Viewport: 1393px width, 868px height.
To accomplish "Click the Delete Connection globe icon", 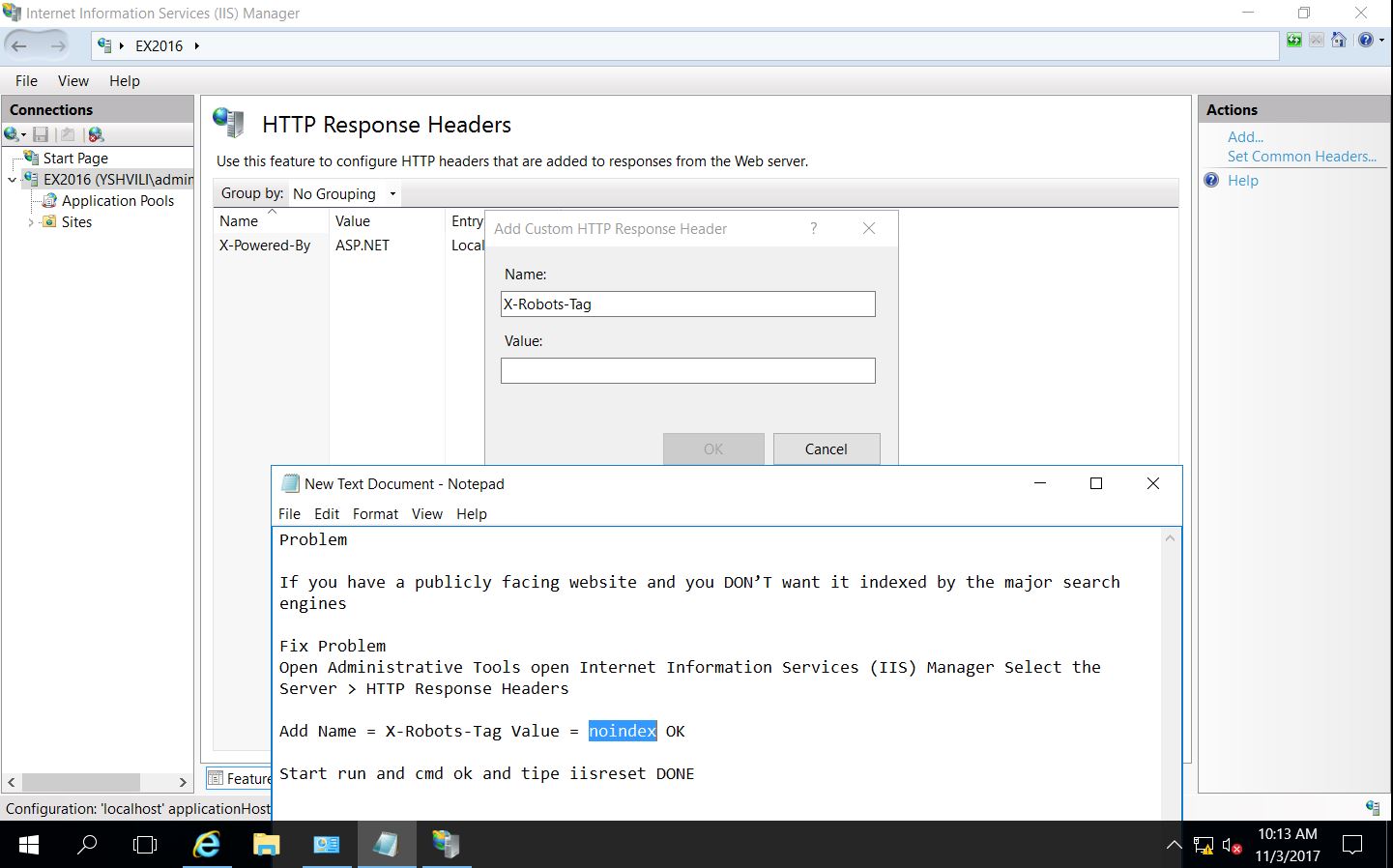I will click(96, 134).
